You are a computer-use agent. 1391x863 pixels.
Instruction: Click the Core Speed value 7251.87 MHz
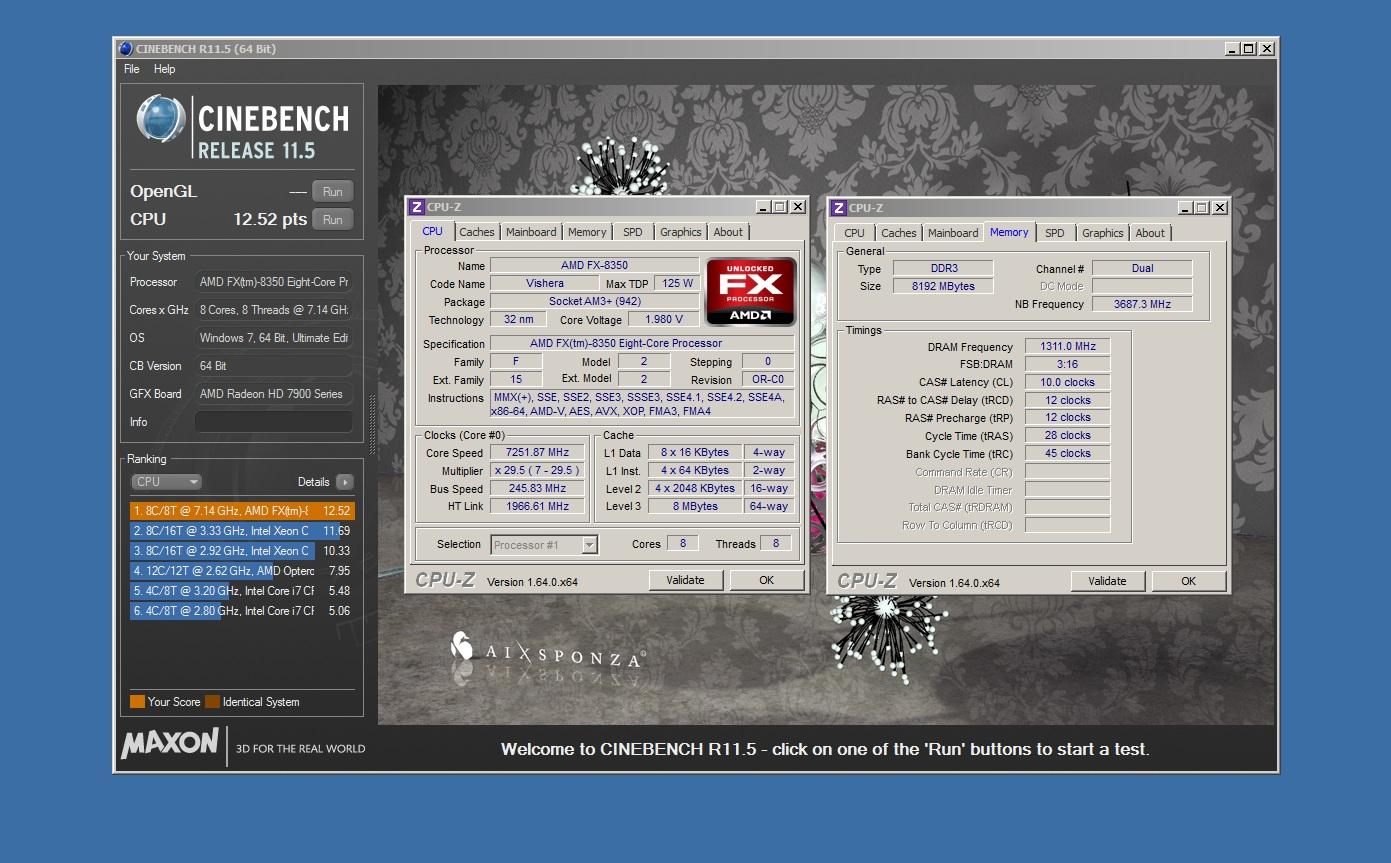point(539,453)
